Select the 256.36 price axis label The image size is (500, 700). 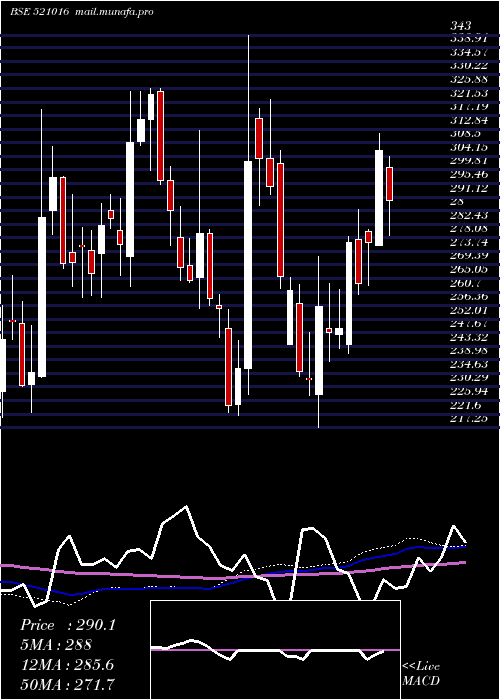(469, 296)
